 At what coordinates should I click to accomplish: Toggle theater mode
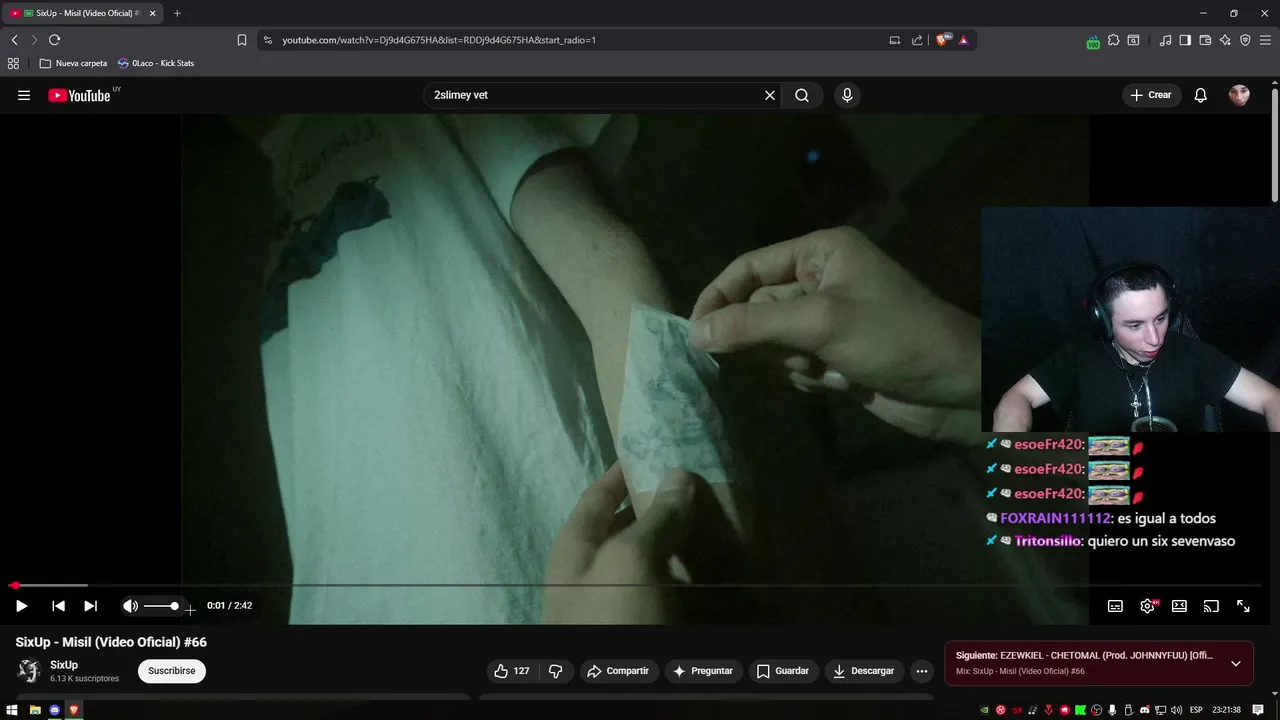(1179, 606)
